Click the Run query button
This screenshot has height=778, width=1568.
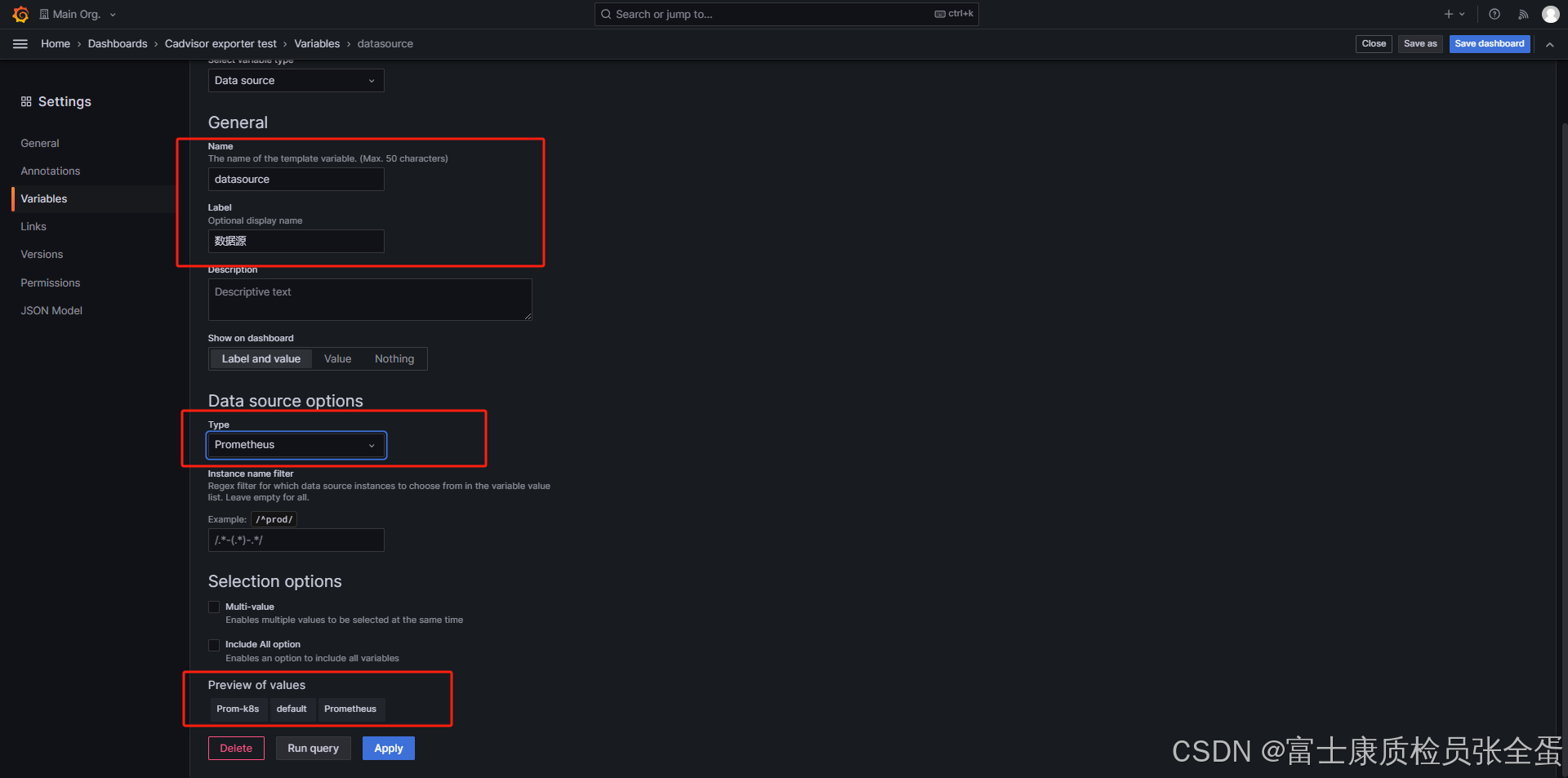coord(313,748)
